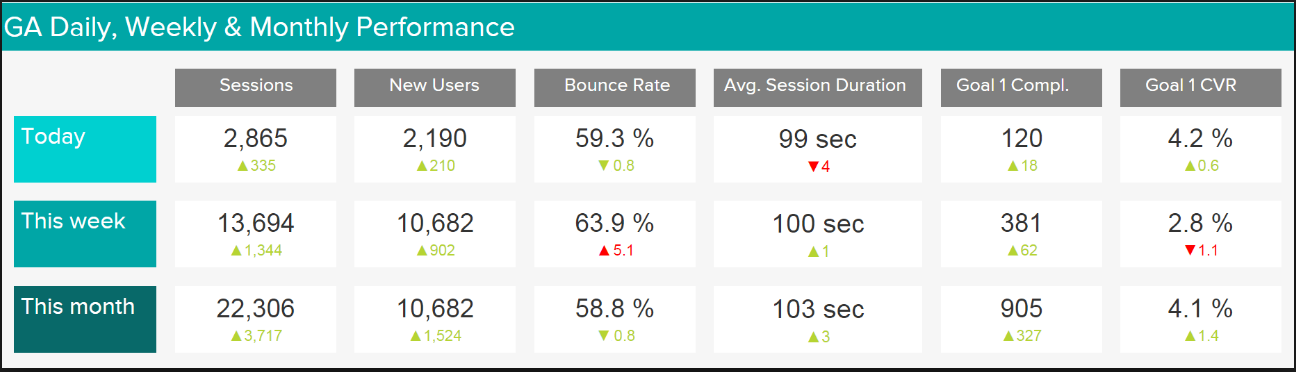Click the green up arrow beside 1,524 new users

[x=412, y=336]
